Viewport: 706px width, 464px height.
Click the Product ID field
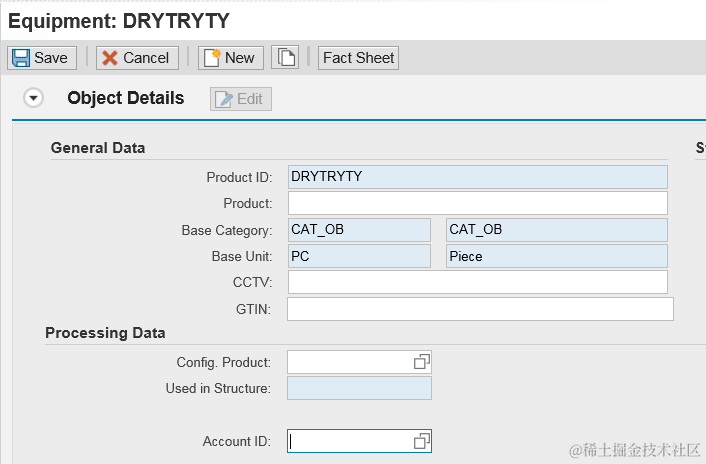click(x=477, y=177)
